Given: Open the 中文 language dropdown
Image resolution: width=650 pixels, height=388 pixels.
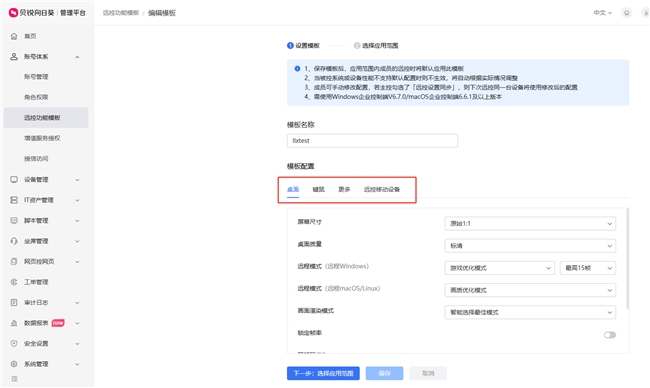Looking at the screenshot, I should [x=602, y=13].
